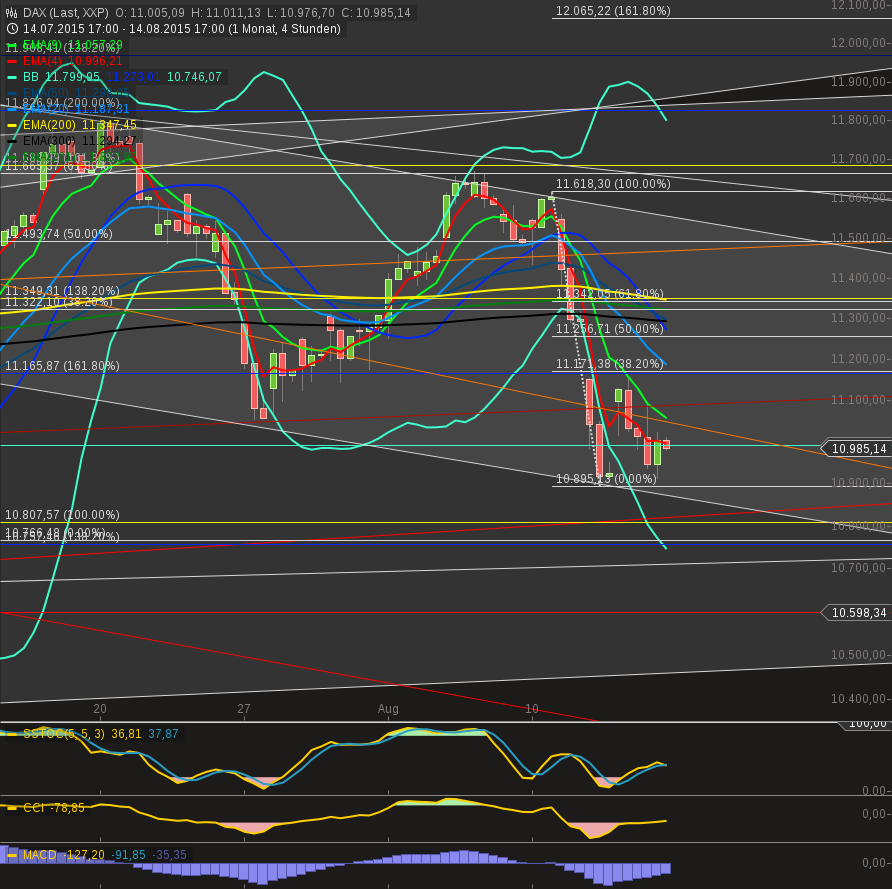Click the EMA(200) value 11.347,45
Screen dimensions: 892x889
(109, 125)
